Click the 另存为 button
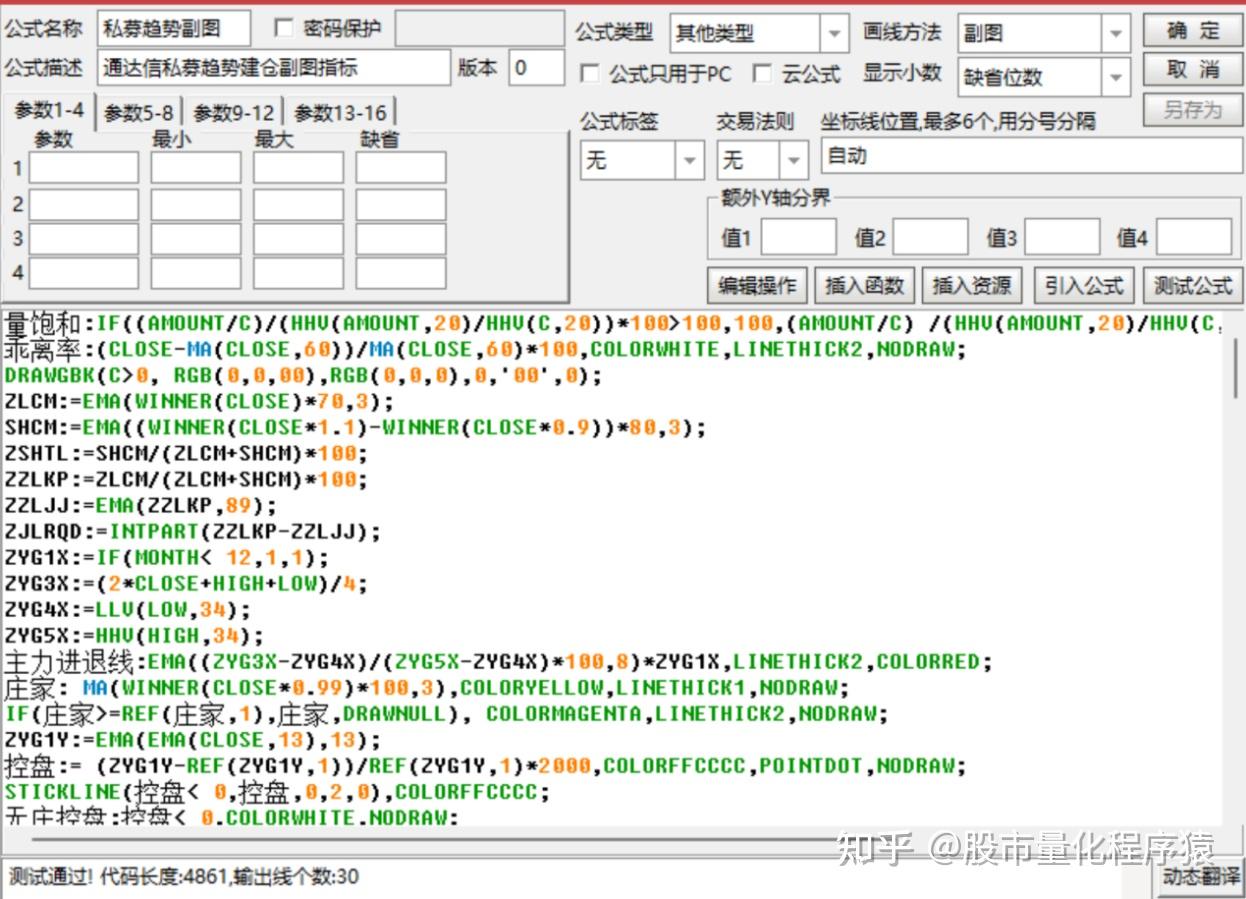 tap(1192, 109)
